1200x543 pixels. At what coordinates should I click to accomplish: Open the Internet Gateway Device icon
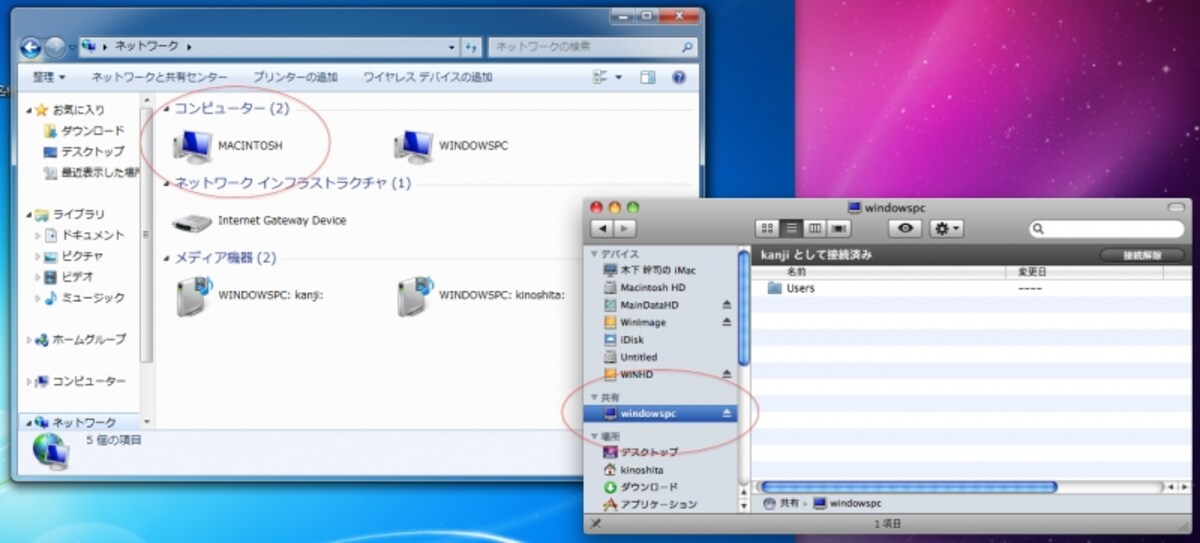pyautogui.click(x=191, y=220)
